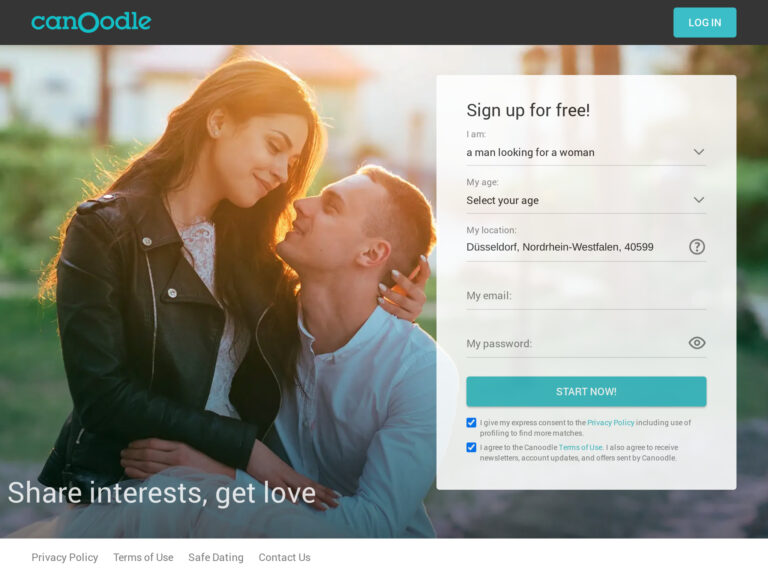Click the Canoodle logo
768x576 pixels.
[91, 22]
